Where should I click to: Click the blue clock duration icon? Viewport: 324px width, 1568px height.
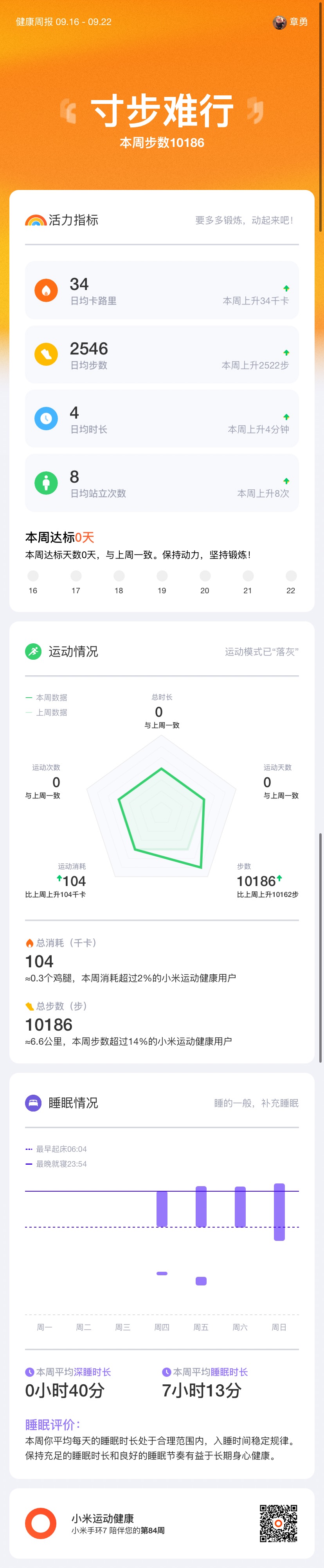coord(46,419)
